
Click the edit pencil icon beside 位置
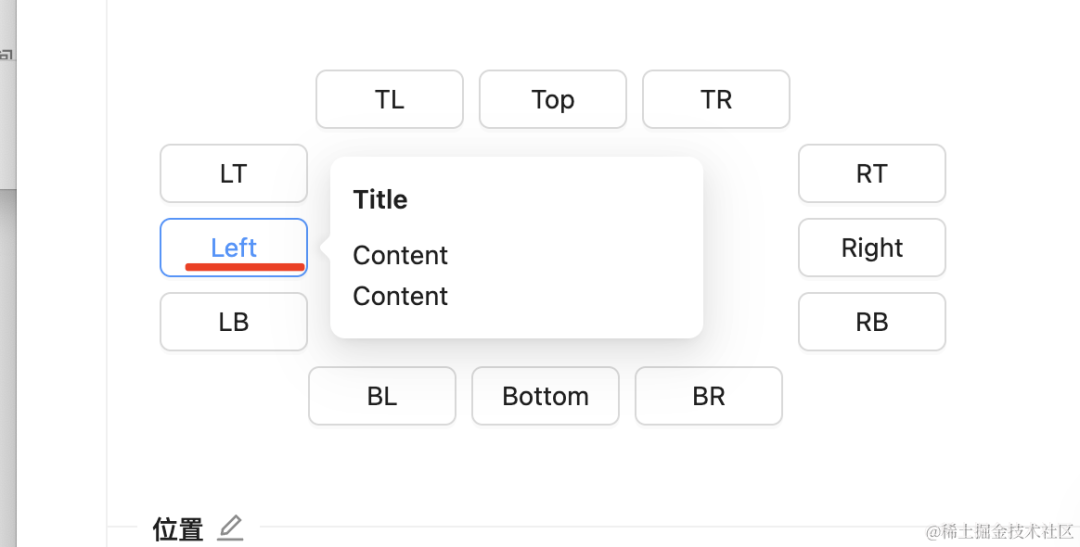click(230, 527)
